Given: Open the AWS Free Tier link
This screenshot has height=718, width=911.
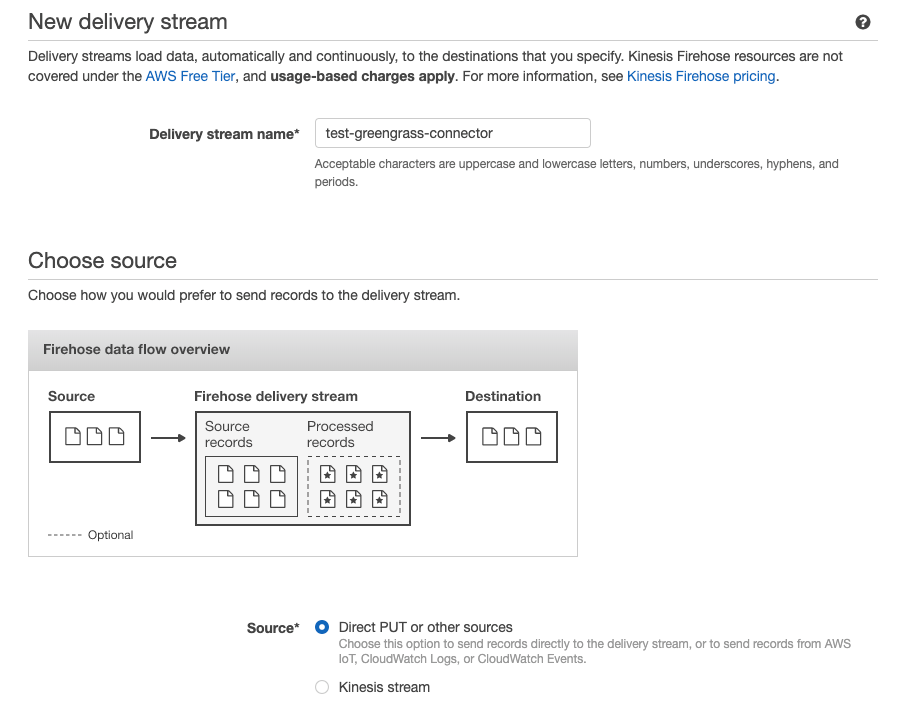Looking at the screenshot, I should (190, 77).
